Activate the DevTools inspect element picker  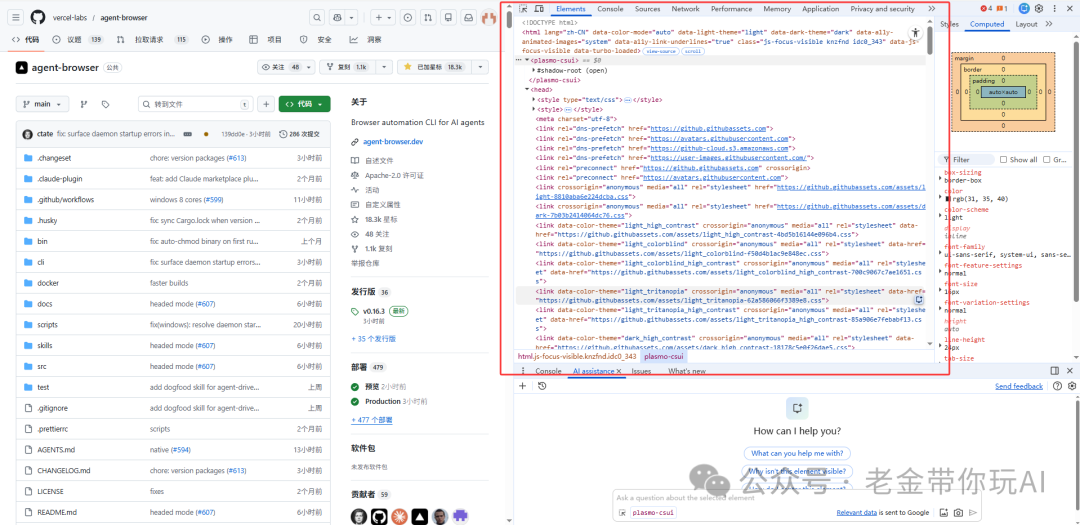[524, 9]
